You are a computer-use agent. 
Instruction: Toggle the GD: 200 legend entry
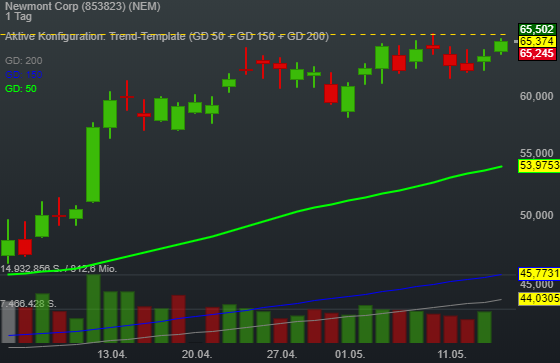(24, 60)
